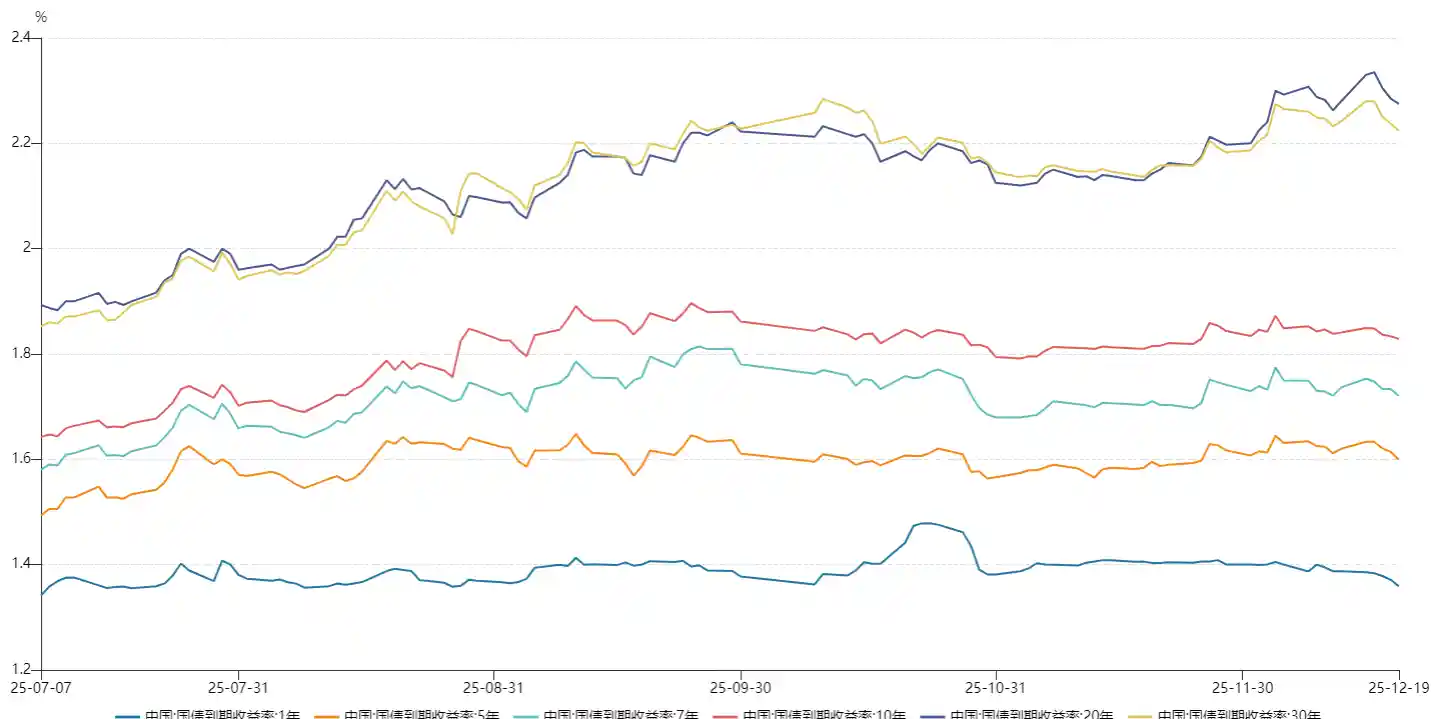Image resolution: width=1431 pixels, height=719 pixels.
Task: Click the 25-07-31 date axis label
Action: click(x=238, y=687)
